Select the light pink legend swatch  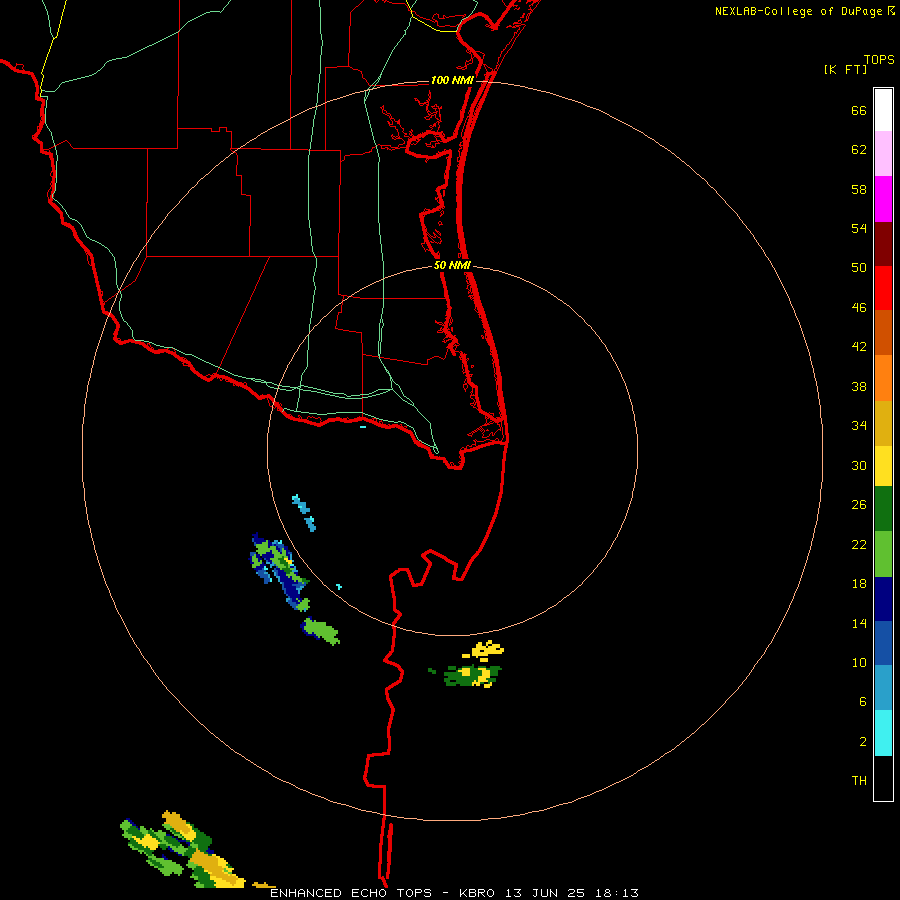point(883,153)
